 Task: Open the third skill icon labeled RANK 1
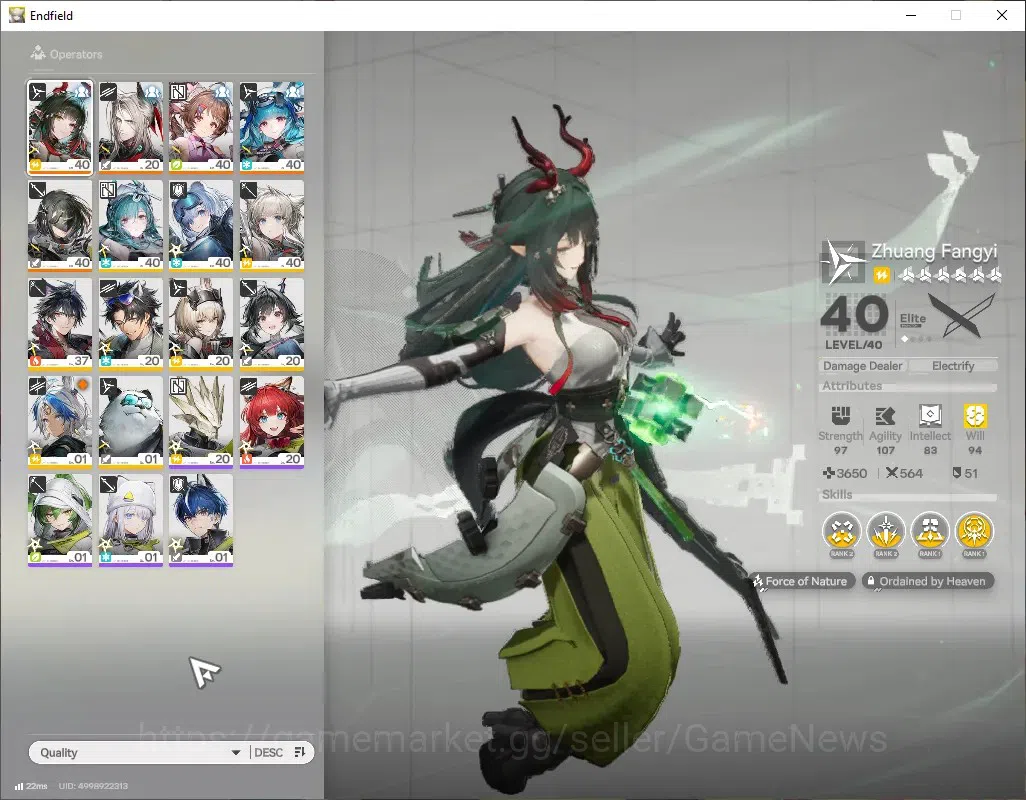click(929, 532)
